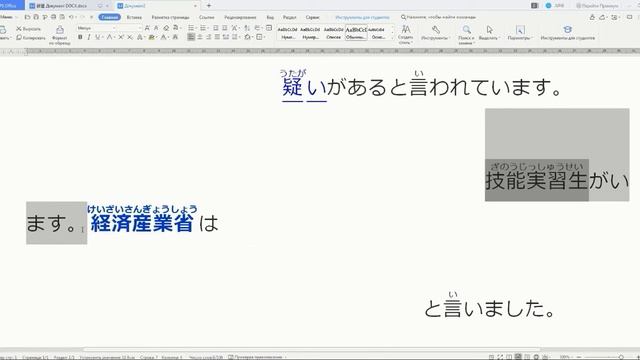Image resolution: width=640 pixels, height=360 pixels.
Task: Open Find and Replace (Поиск и замена)
Action: click(466, 34)
